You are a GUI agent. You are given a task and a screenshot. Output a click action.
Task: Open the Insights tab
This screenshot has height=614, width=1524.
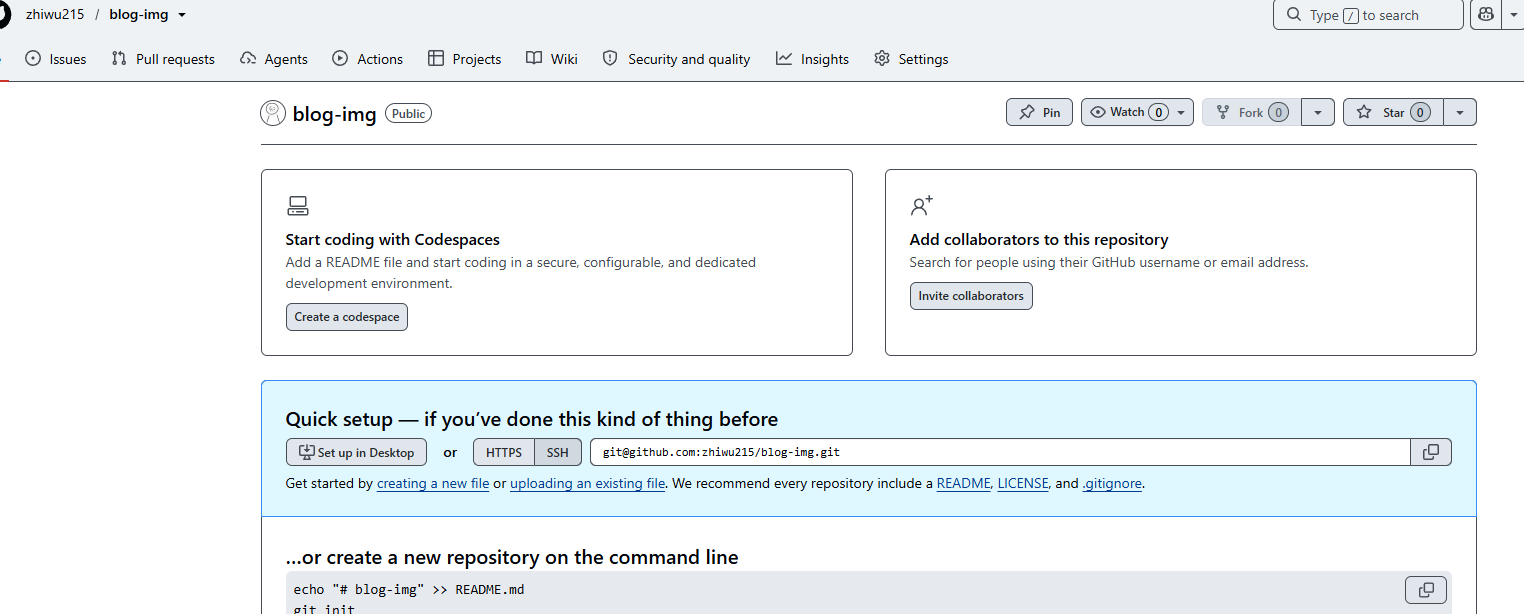tap(812, 59)
